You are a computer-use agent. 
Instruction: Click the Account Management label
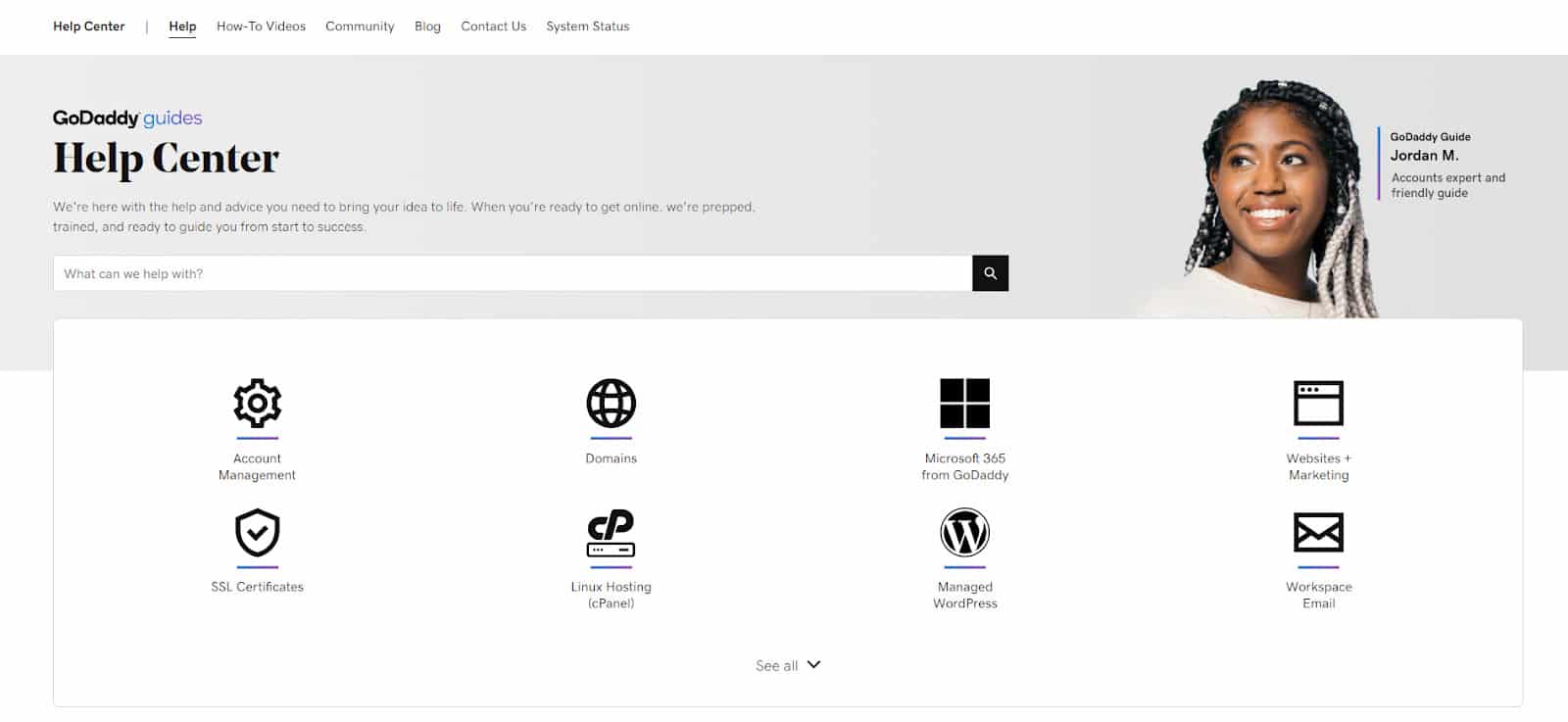click(257, 466)
